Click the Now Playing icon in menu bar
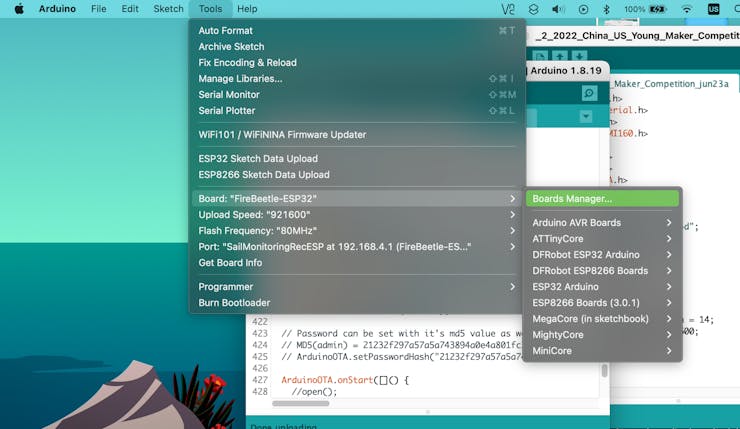This screenshot has width=740, height=429. pos(583,9)
